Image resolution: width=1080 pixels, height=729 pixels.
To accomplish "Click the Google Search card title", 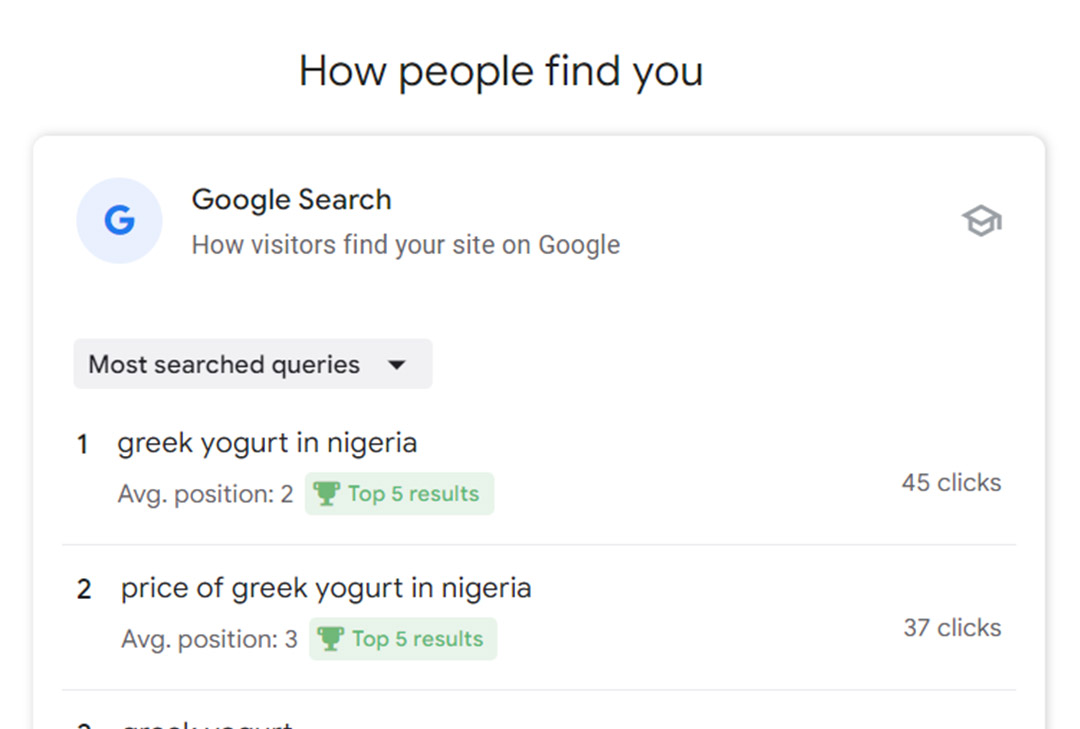I will [291, 200].
